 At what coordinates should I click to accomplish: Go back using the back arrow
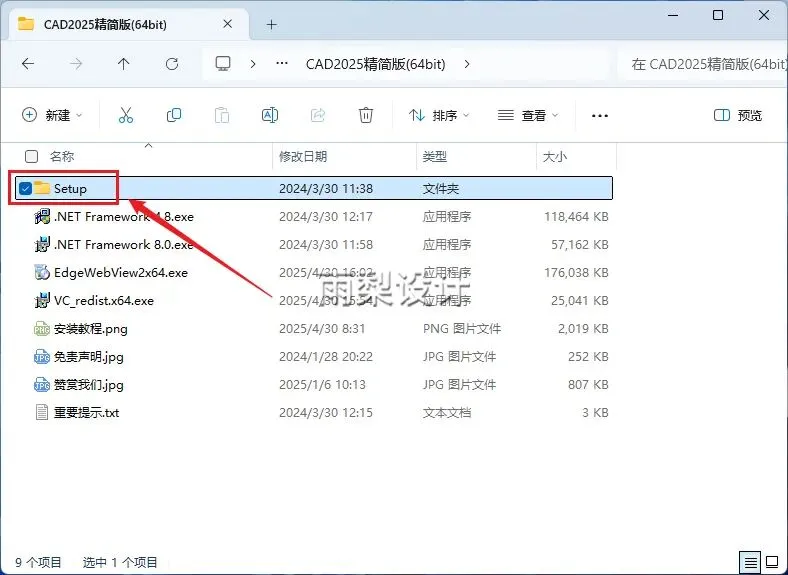(x=28, y=64)
